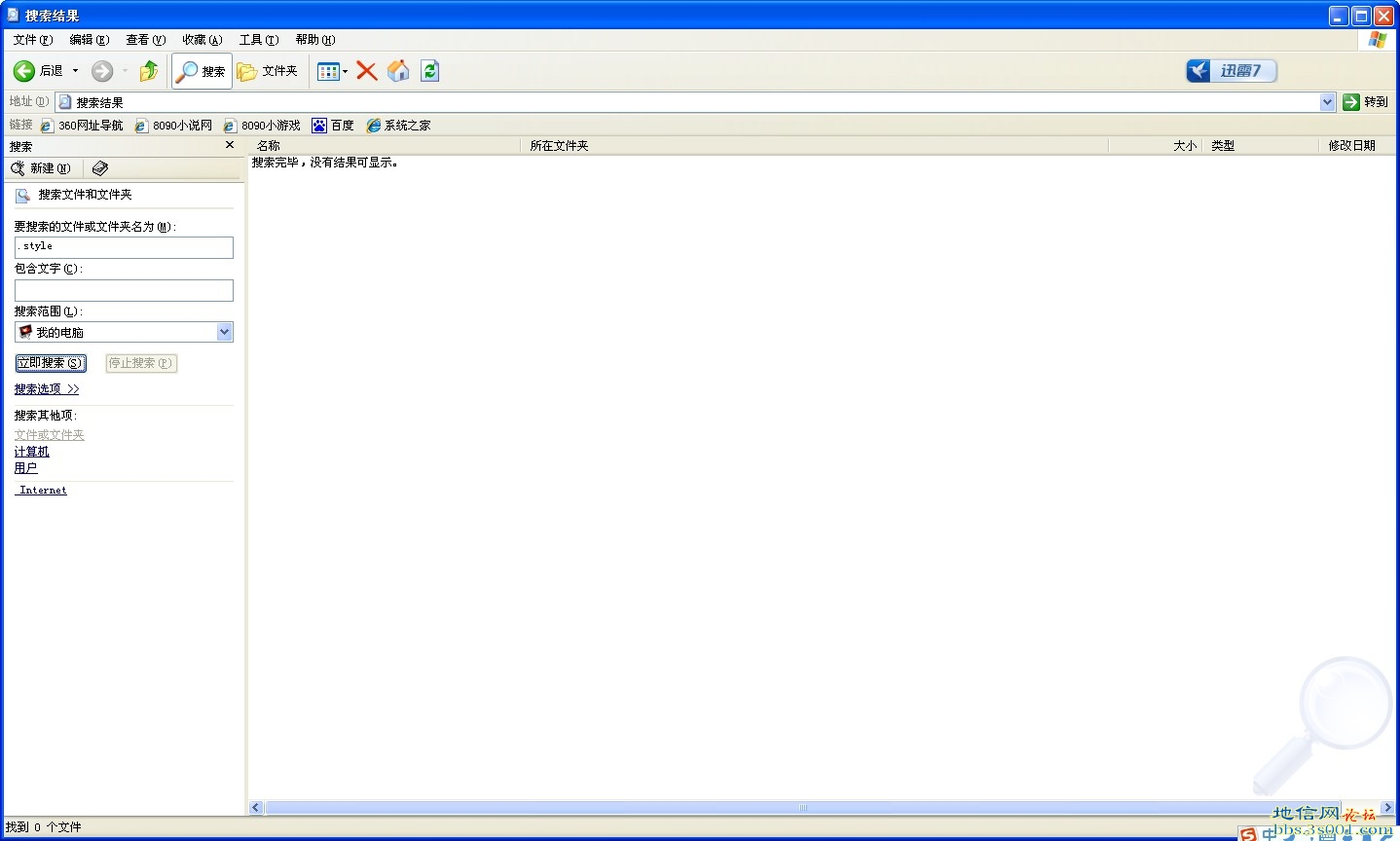Open the 查看(V) menu
1400x841 pixels.
(x=145, y=40)
